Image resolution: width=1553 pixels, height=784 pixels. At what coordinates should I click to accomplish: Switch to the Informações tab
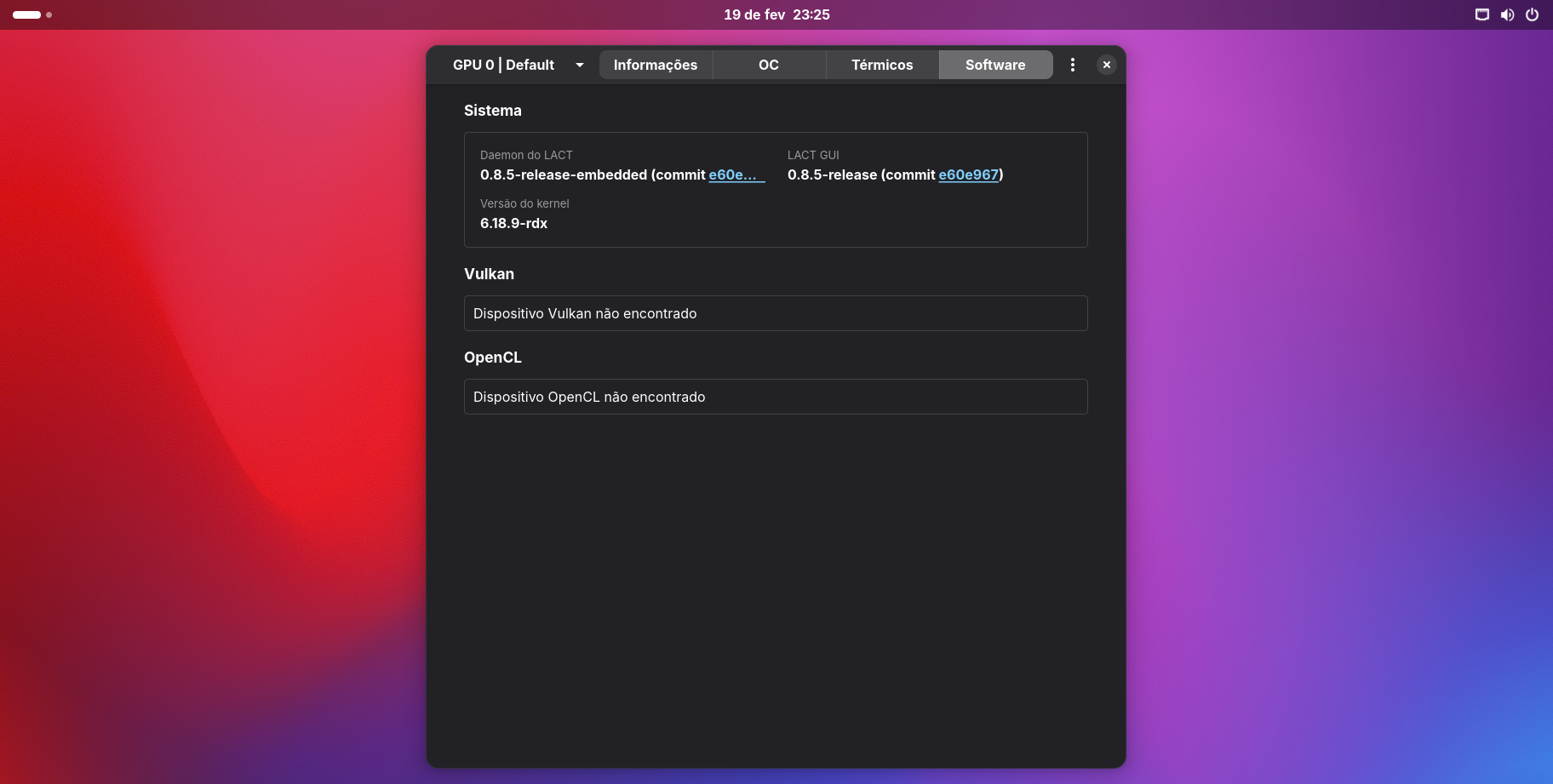tap(656, 65)
